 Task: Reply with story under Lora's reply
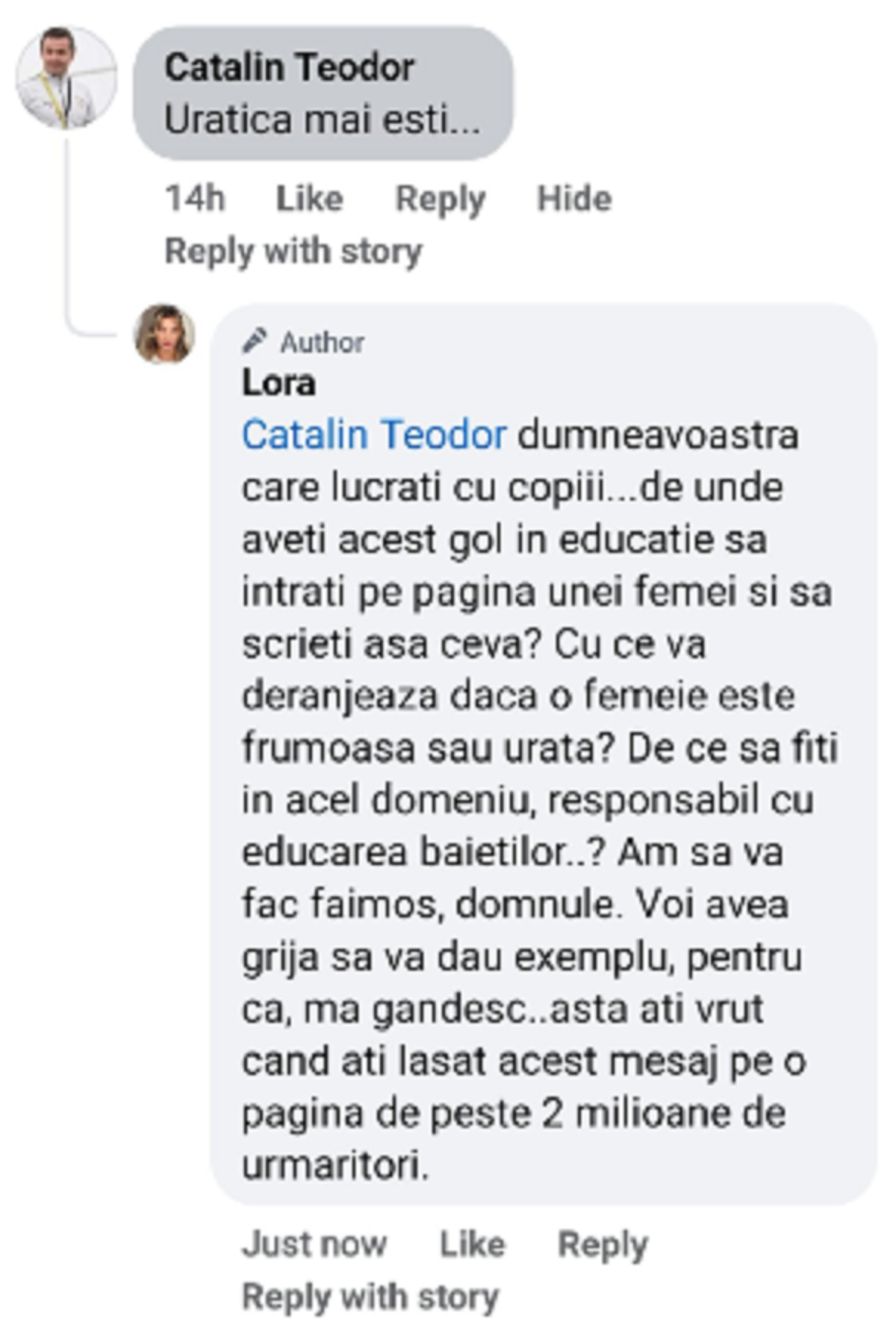370,1297
